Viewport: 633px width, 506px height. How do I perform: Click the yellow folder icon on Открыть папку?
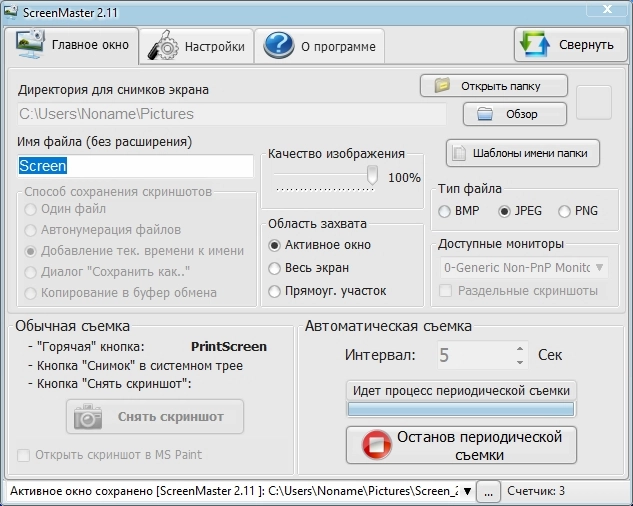click(x=442, y=86)
